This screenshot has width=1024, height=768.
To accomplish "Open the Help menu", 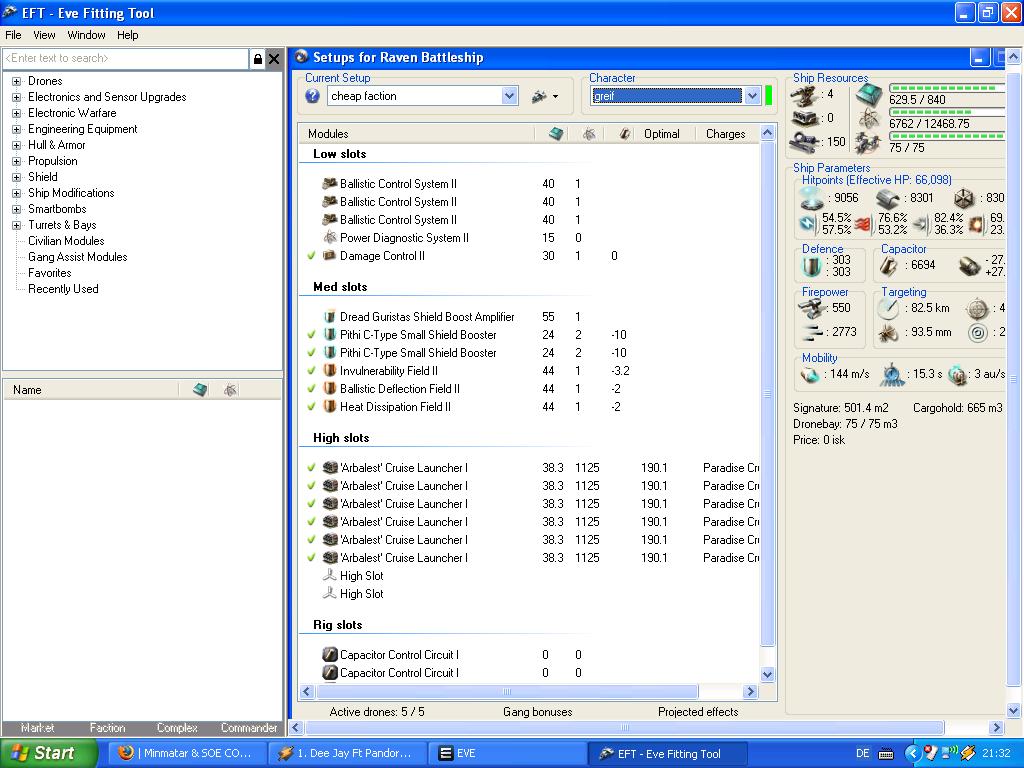I will point(128,35).
